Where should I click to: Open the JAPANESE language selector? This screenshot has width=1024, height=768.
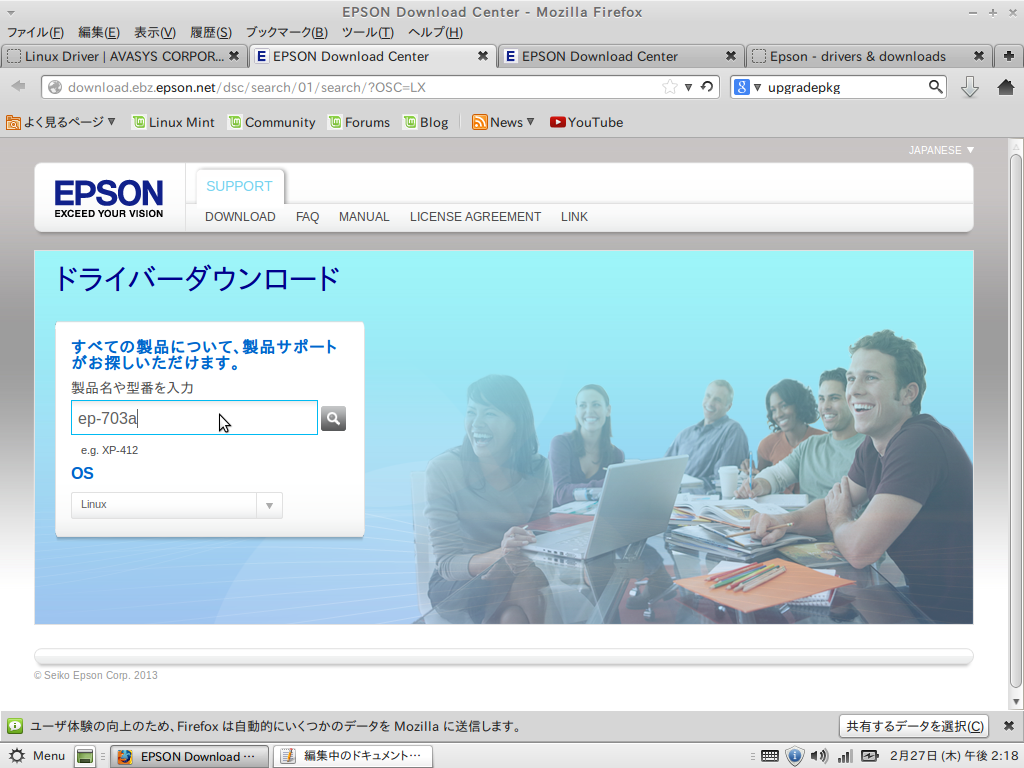click(x=941, y=150)
